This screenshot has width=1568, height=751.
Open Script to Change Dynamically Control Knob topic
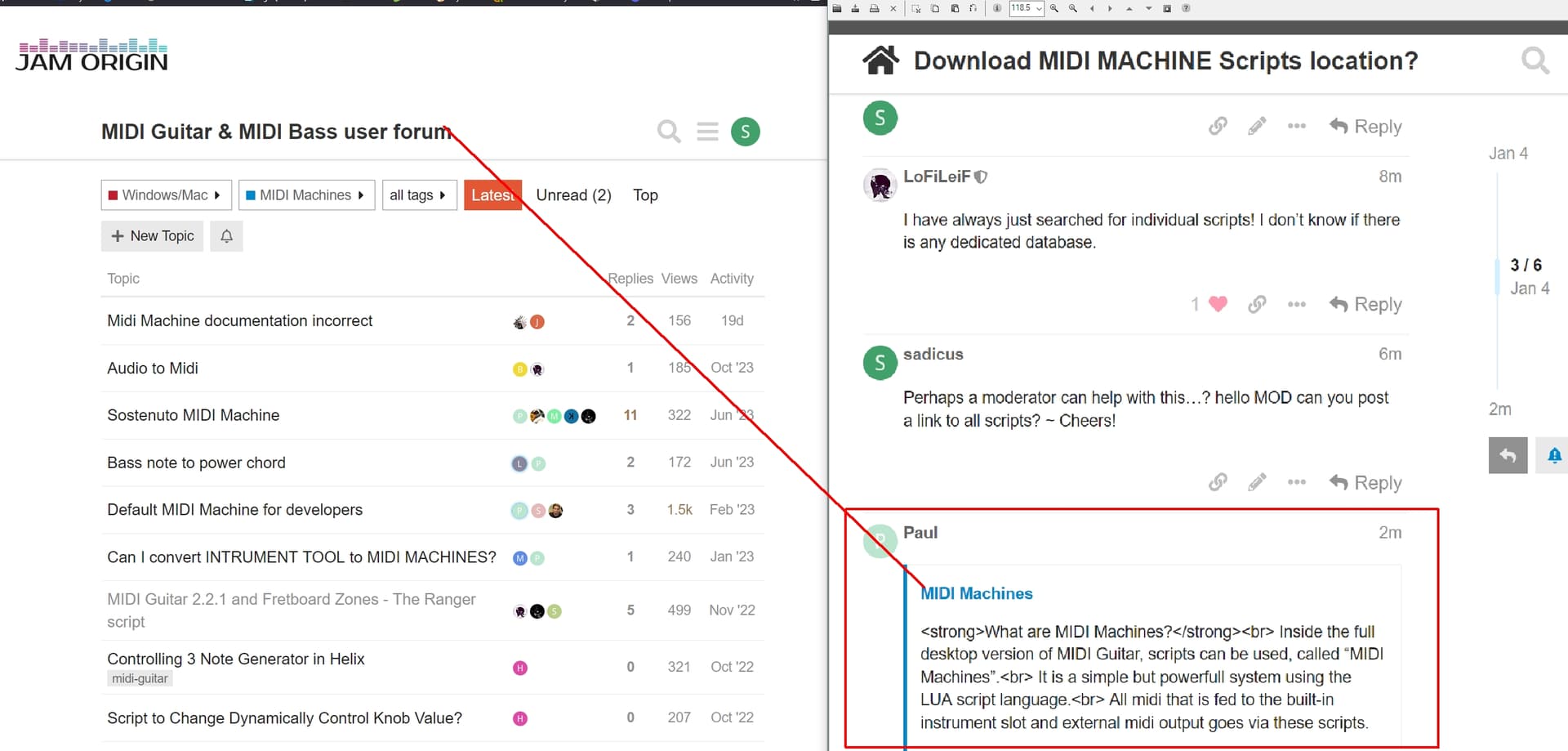285,718
